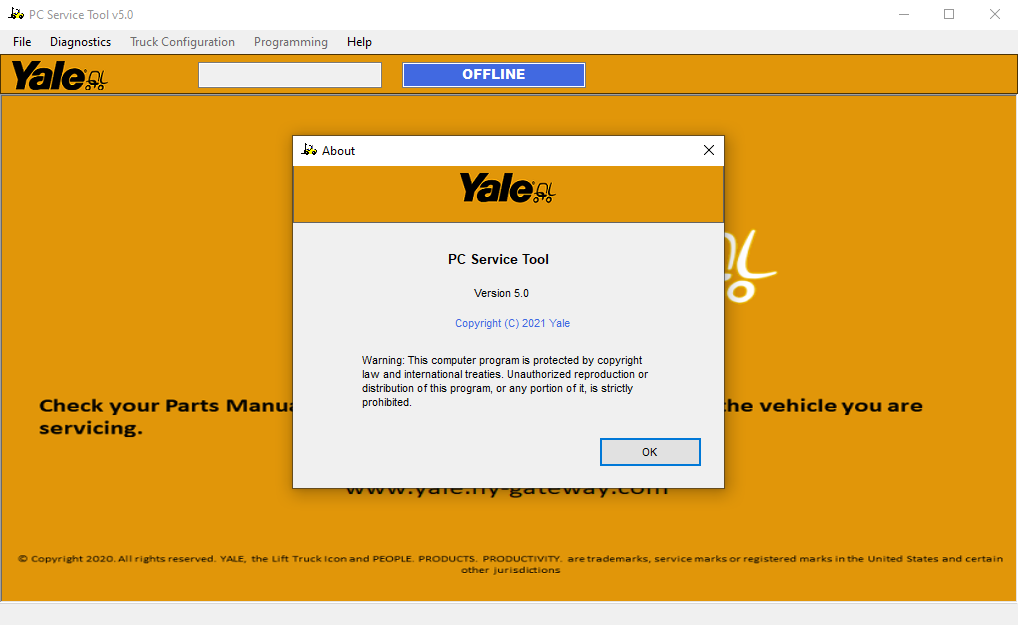Open the File menu

pos(22,42)
